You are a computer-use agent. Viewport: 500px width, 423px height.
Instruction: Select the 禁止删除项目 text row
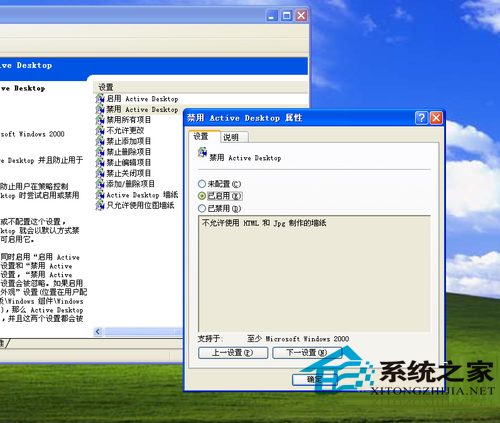tap(129, 152)
